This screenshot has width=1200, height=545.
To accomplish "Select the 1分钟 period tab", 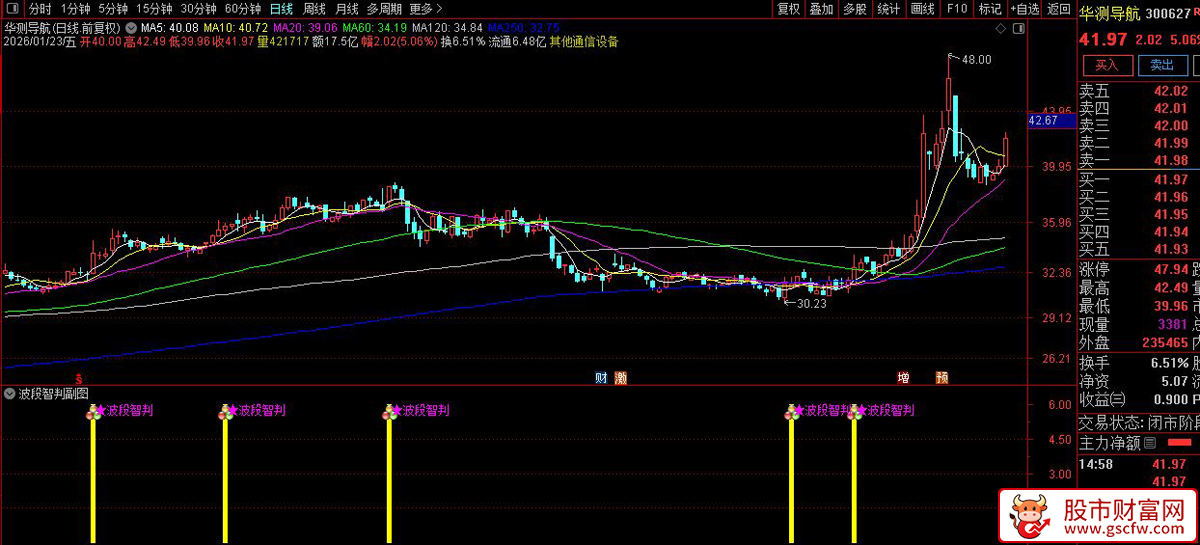I will click(76, 9).
